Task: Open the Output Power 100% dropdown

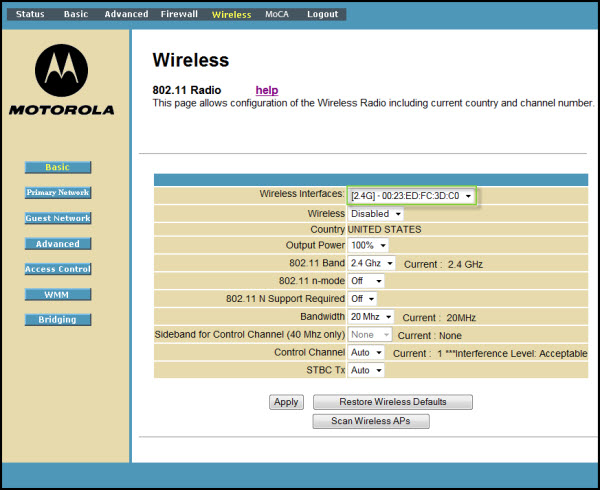Action: (367, 245)
